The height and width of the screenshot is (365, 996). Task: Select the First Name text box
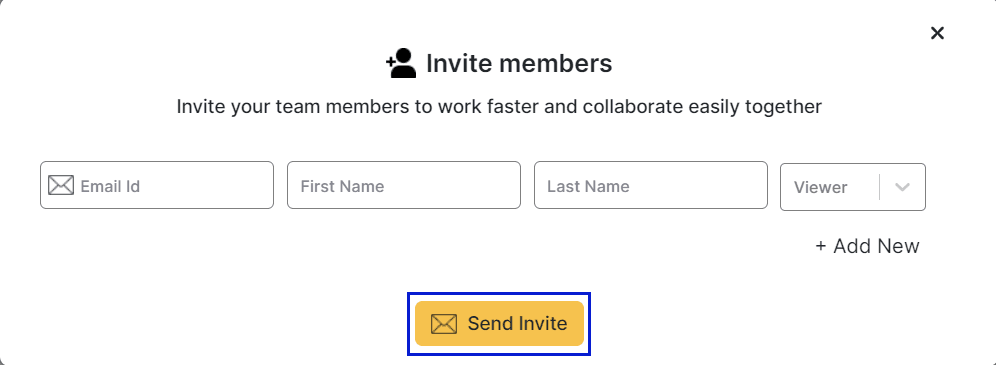404,185
